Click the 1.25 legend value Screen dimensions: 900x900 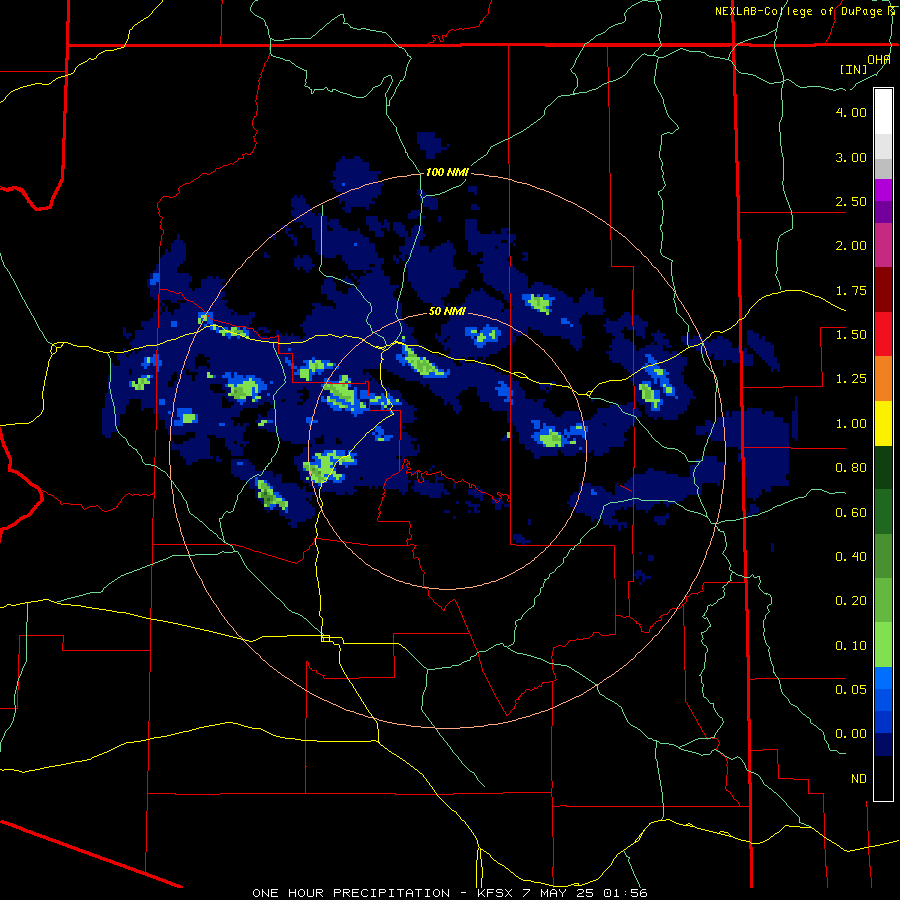tap(851, 379)
